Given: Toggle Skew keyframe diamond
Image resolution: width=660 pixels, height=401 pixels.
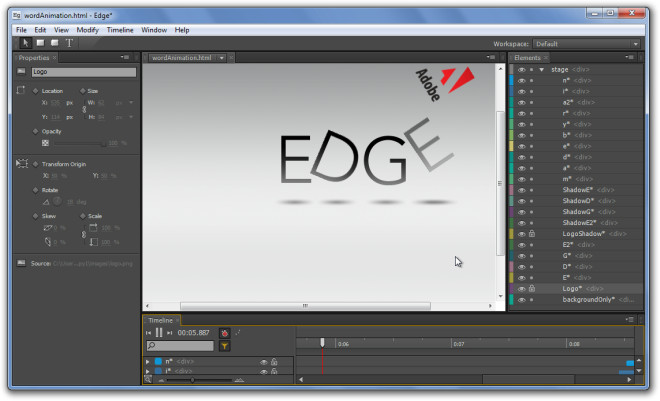Looking at the screenshot, I should point(35,216).
